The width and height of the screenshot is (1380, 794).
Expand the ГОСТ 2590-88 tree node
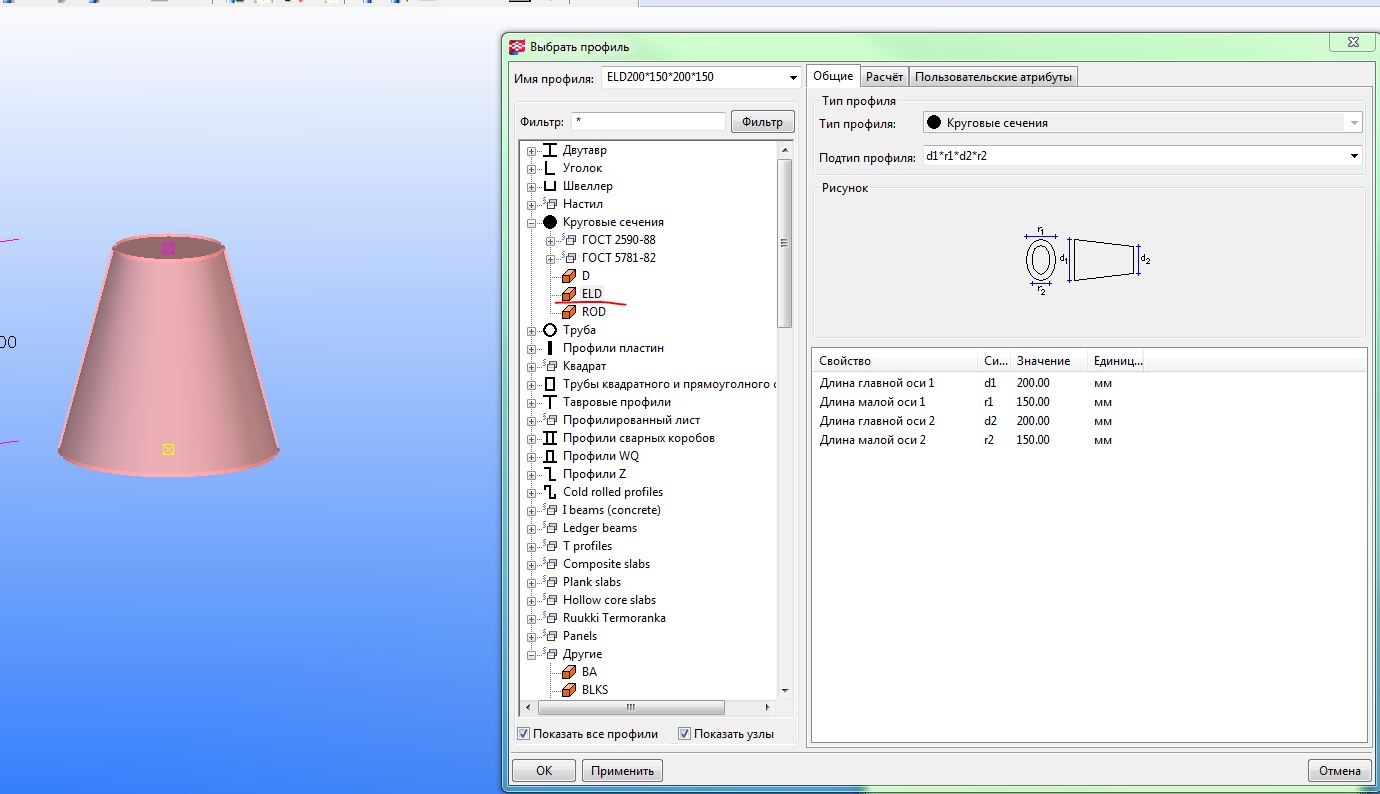[x=549, y=240]
